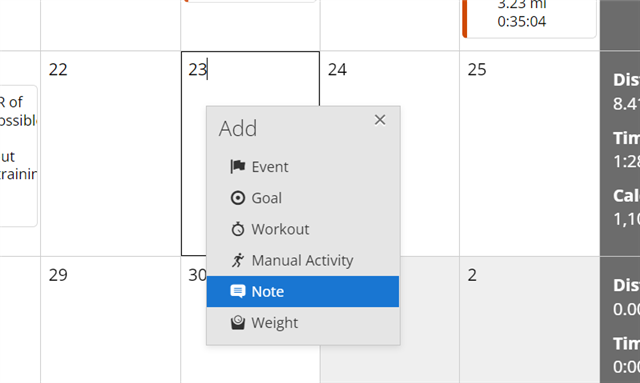Select Event from the Add menu

pyautogui.click(x=303, y=167)
